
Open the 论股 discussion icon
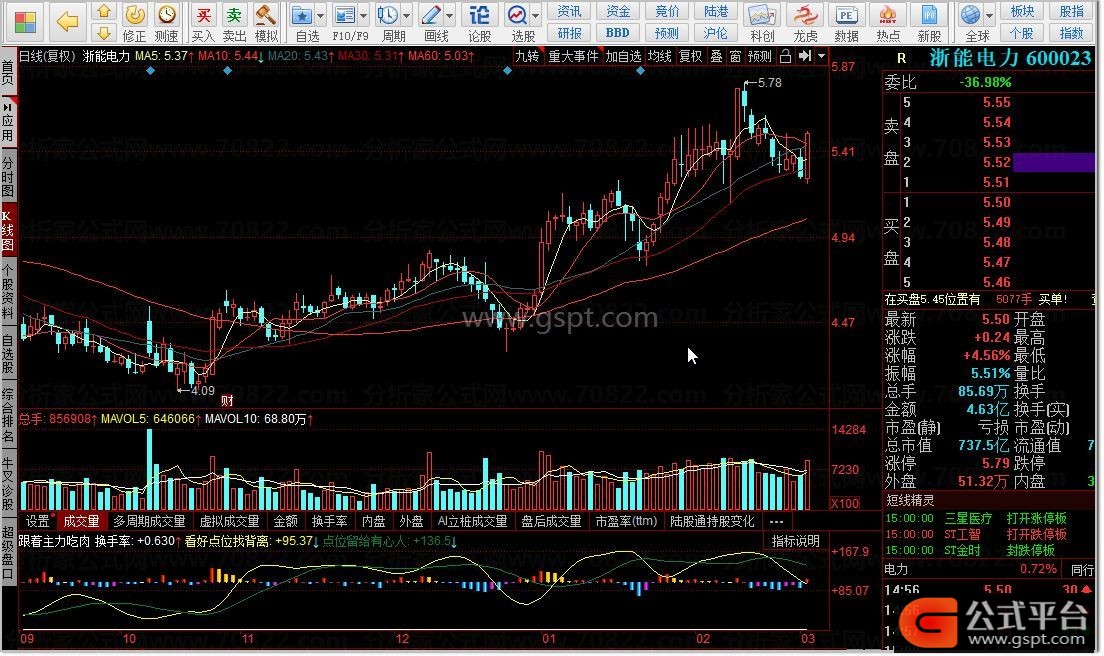pyautogui.click(x=479, y=23)
